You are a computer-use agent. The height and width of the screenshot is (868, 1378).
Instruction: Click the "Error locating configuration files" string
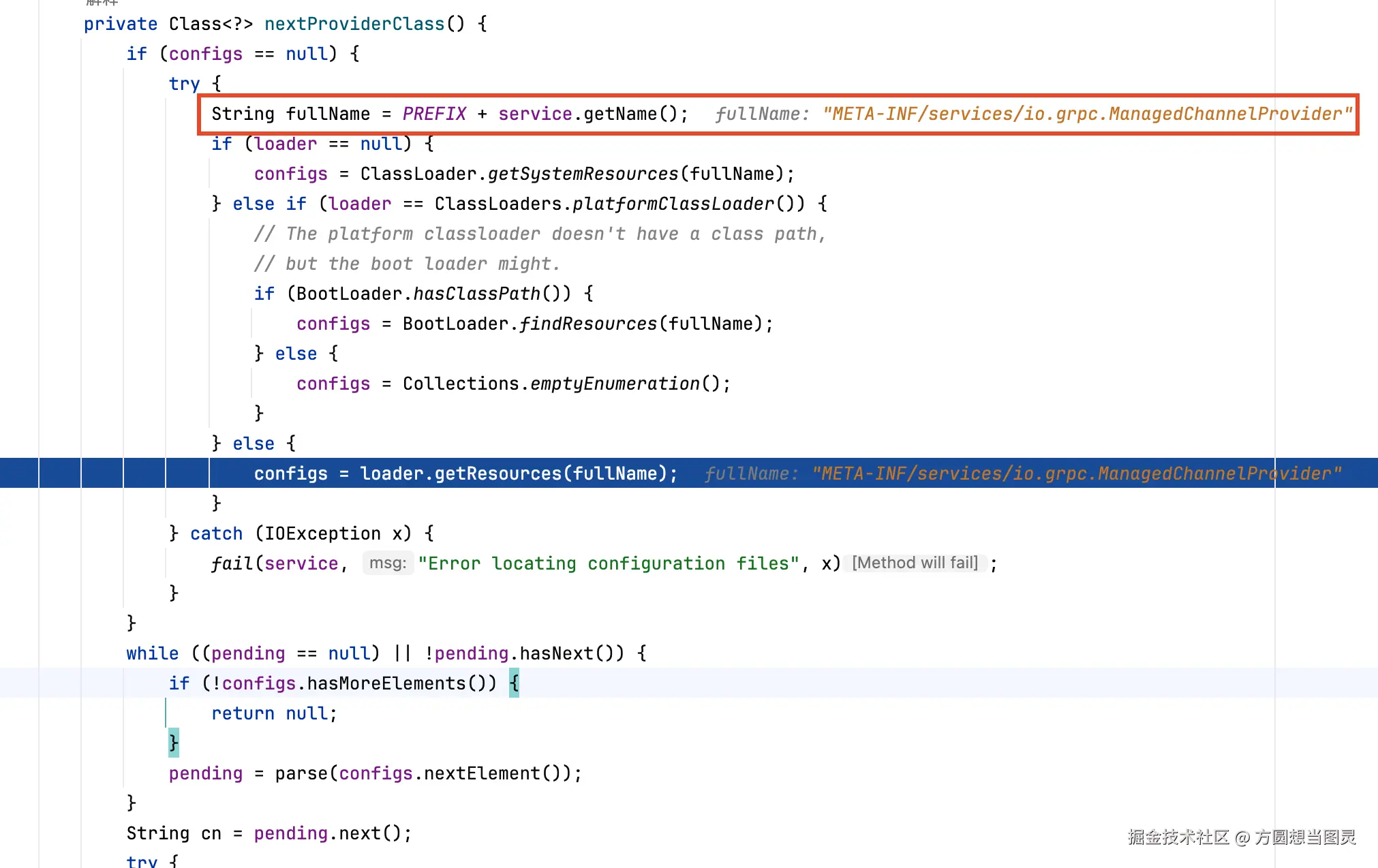(608, 563)
